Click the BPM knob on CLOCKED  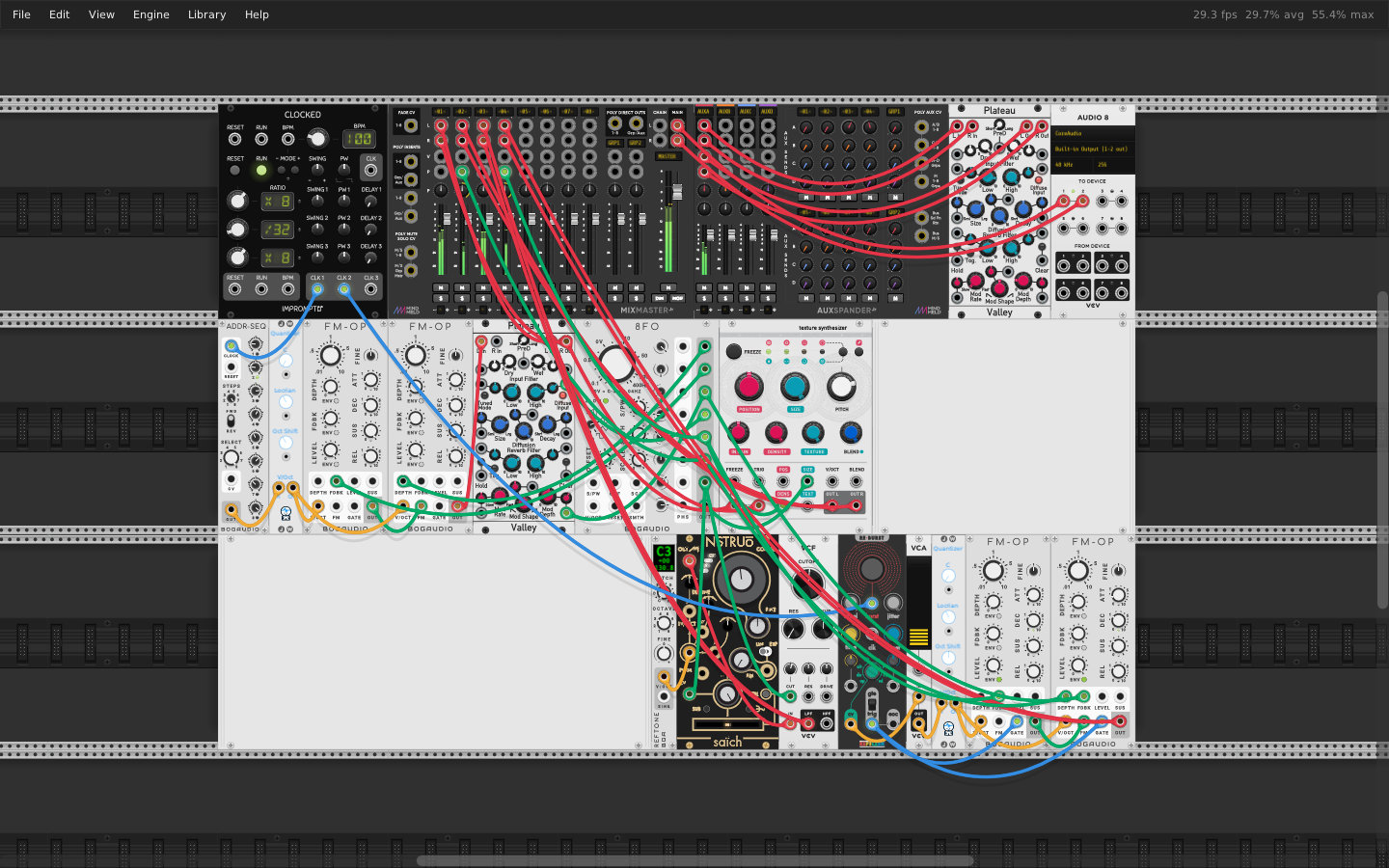(317, 139)
